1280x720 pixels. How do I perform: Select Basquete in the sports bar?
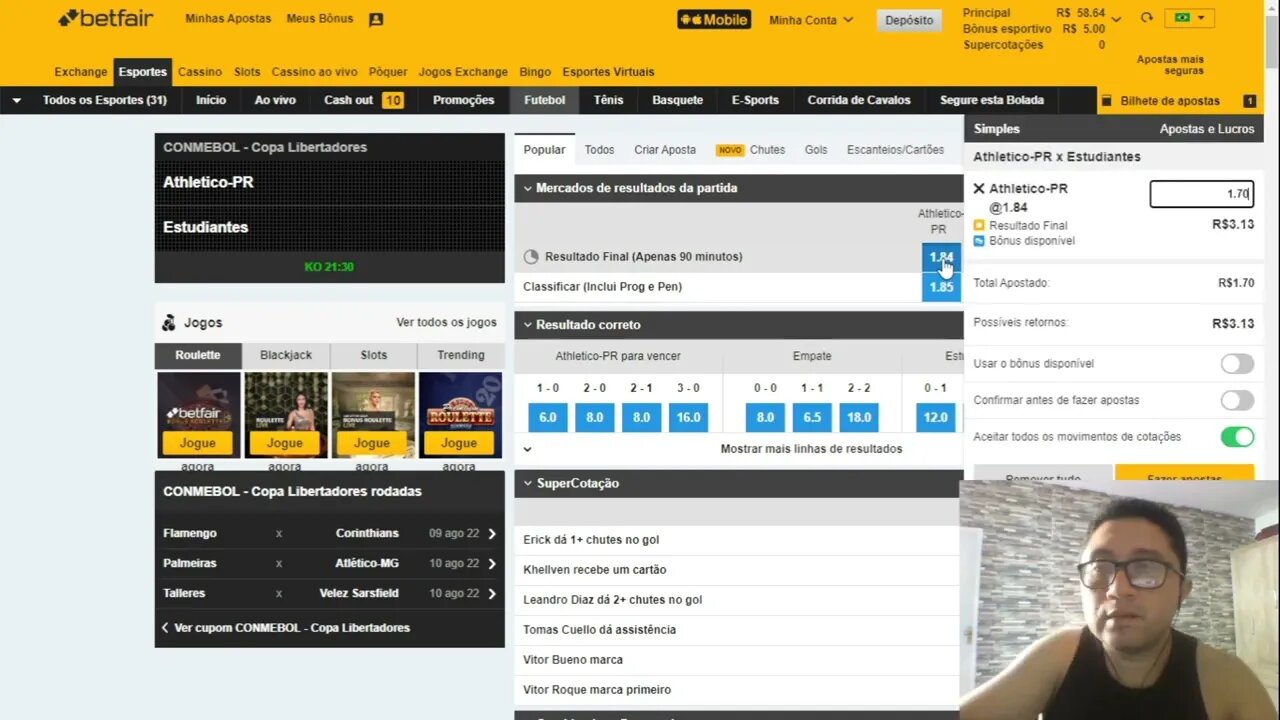point(678,100)
